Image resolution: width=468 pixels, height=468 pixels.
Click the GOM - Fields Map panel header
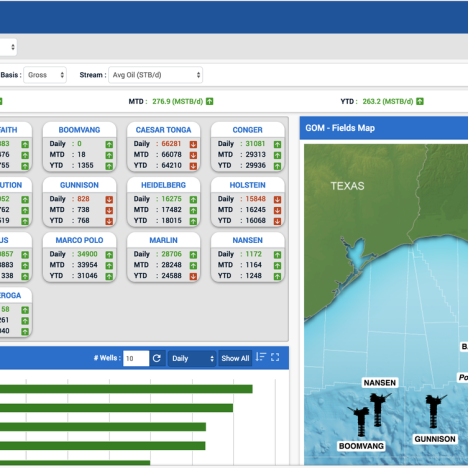tap(384, 128)
